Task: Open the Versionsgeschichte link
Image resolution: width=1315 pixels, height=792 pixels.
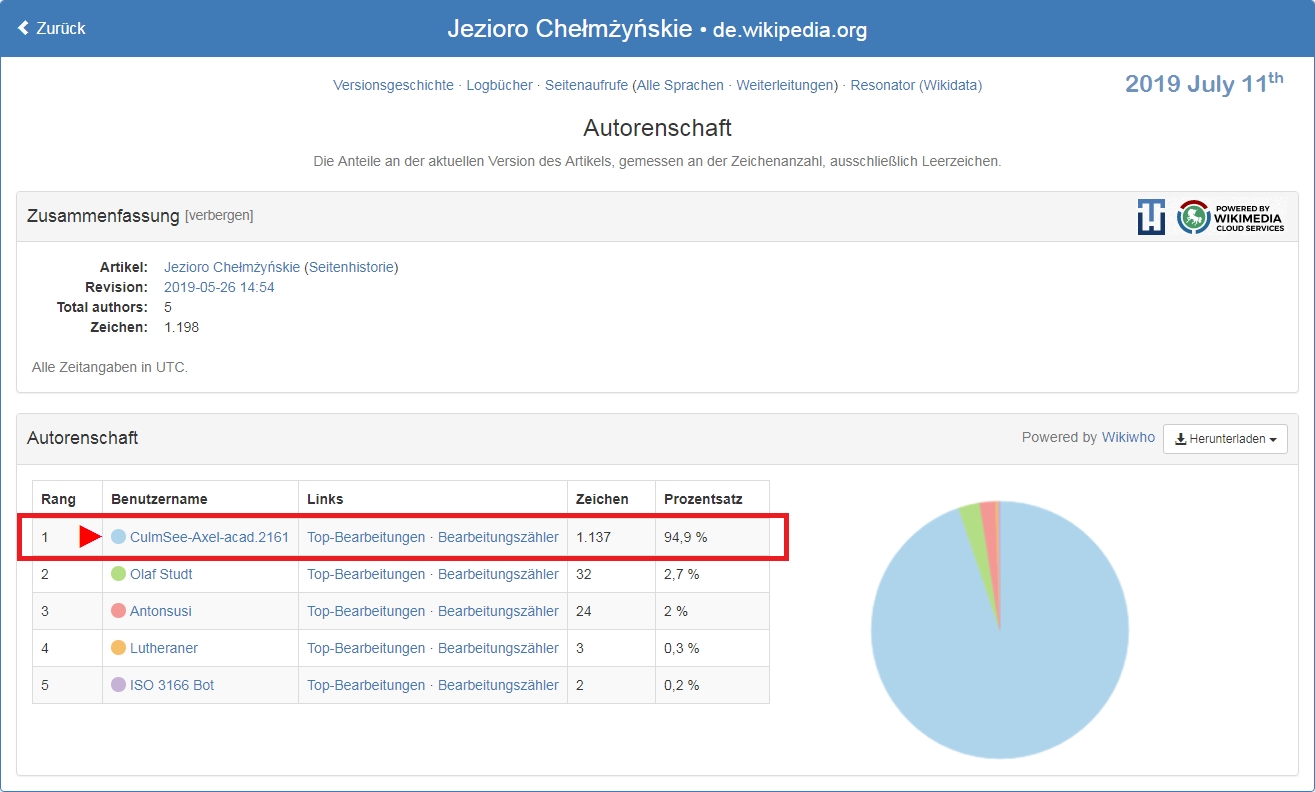Action: click(393, 85)
